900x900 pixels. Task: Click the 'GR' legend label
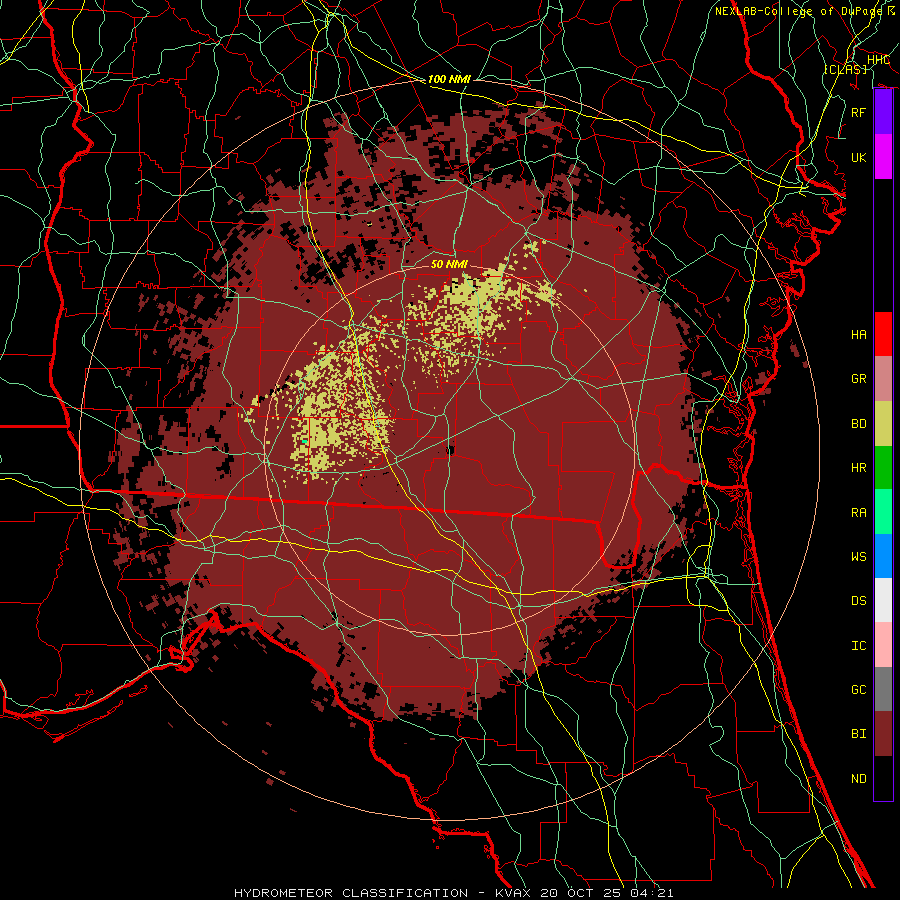click(859, 379)
